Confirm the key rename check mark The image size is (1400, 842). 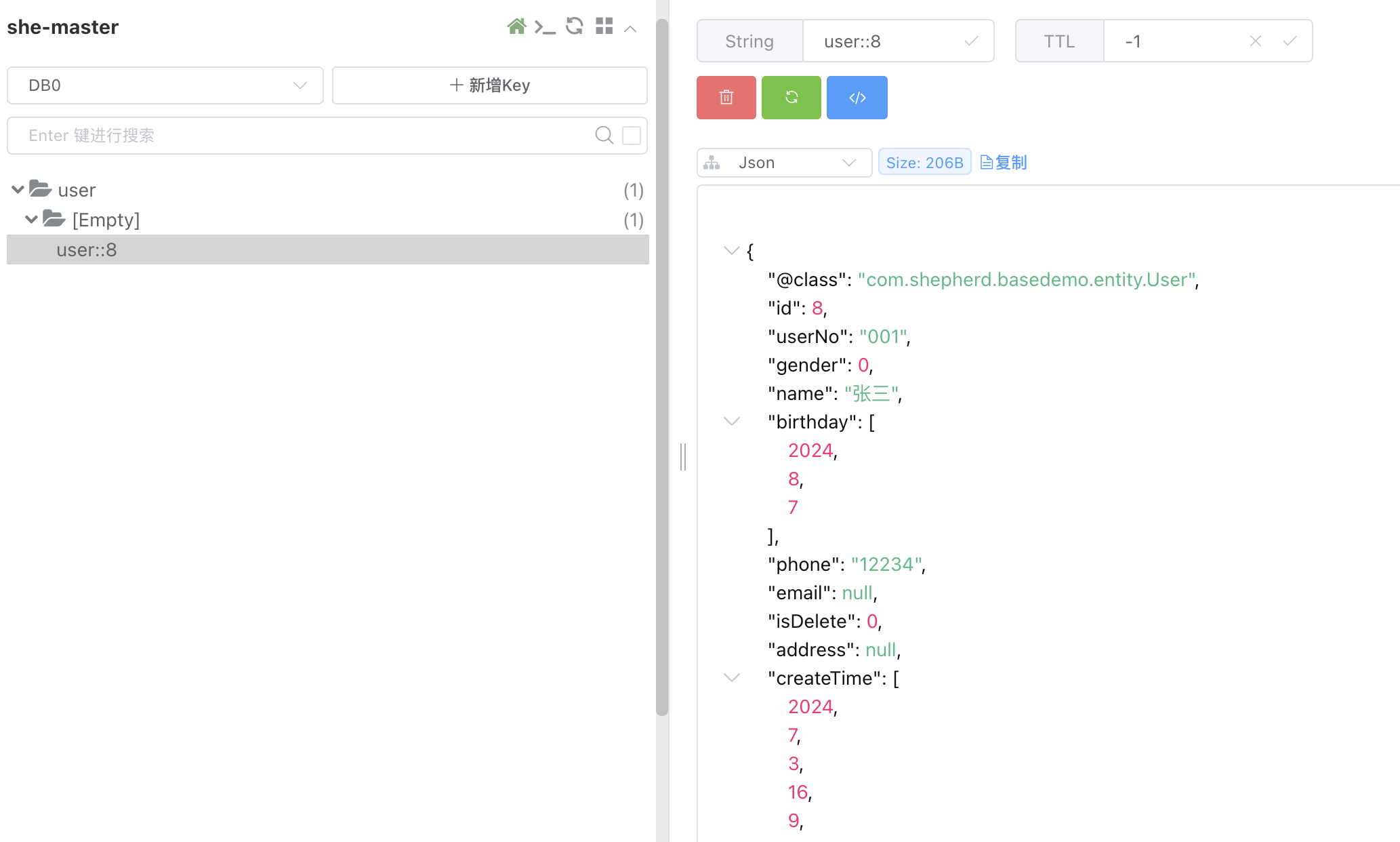971,41
